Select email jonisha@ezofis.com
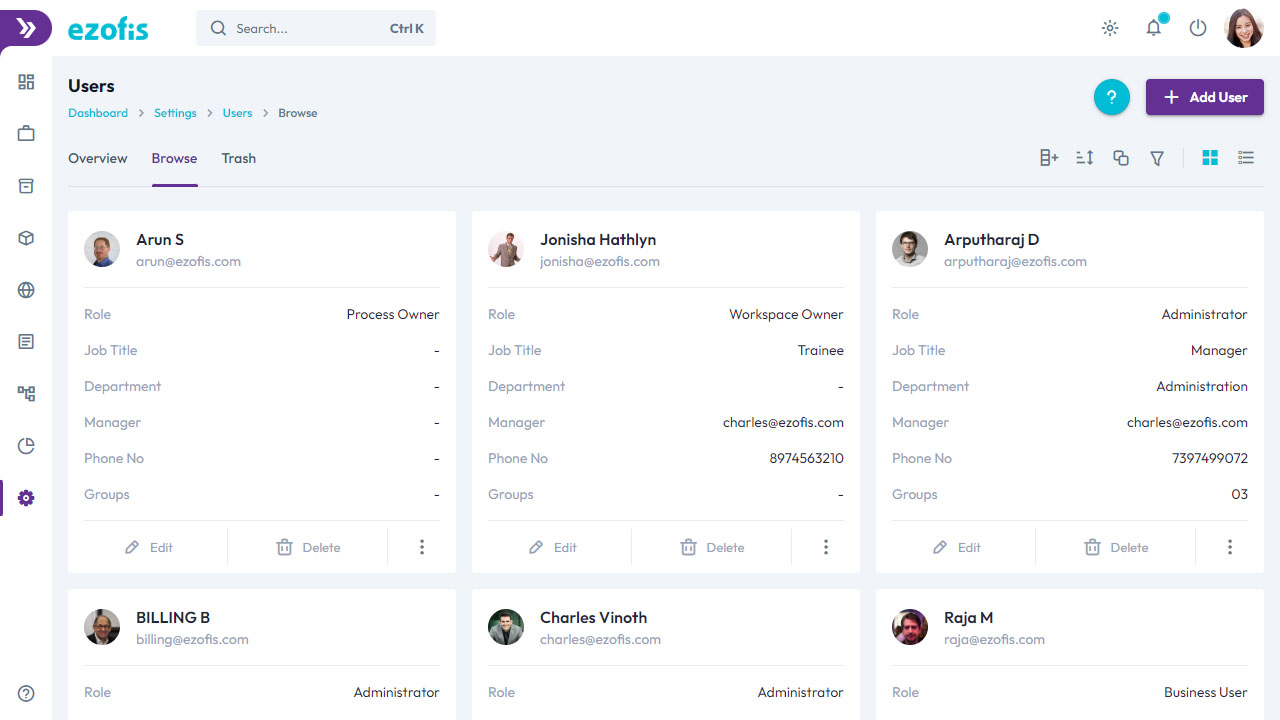This screenshot has height=720, width=1280. [x=600, y=262]
